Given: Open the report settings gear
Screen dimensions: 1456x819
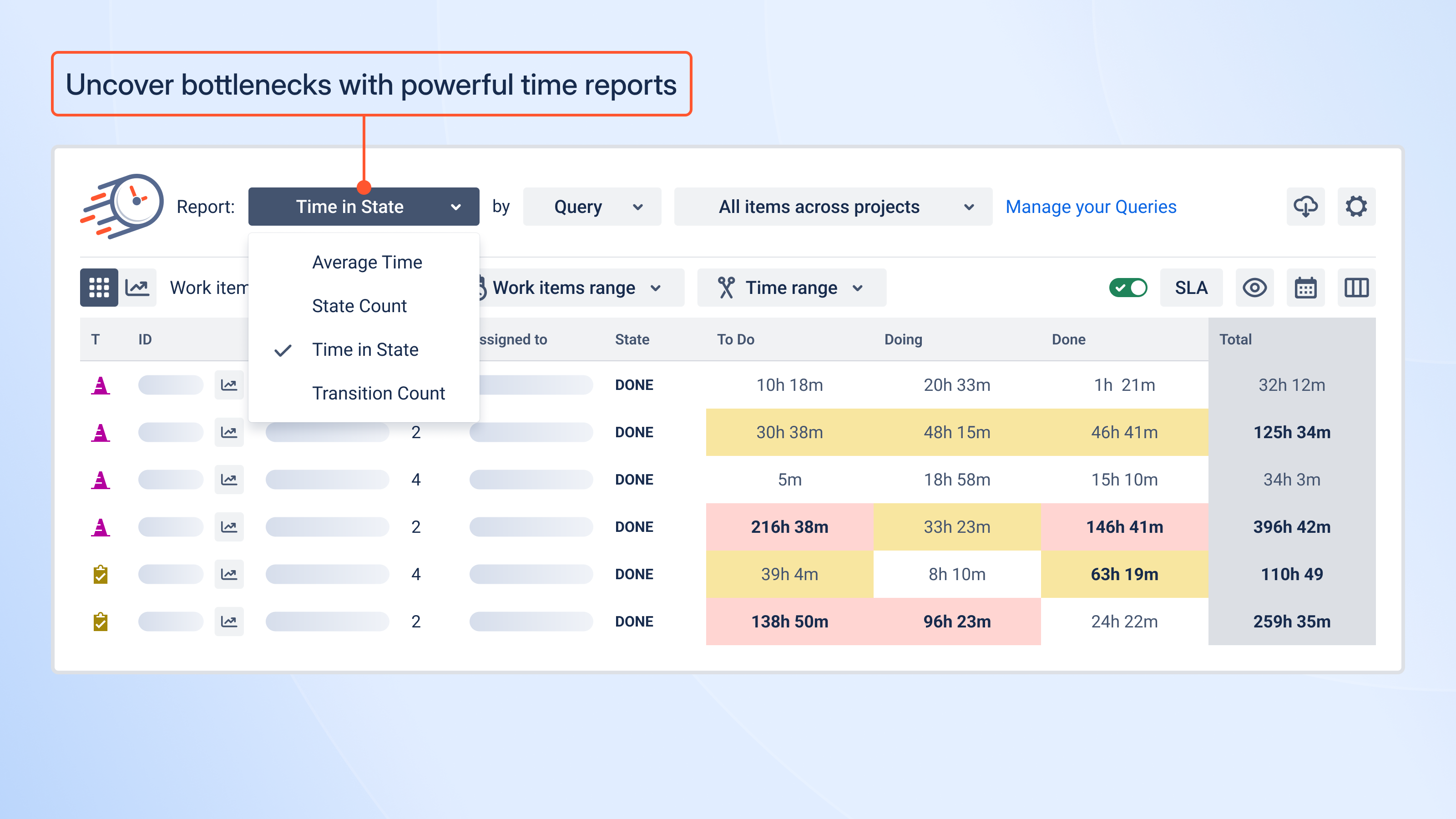Looking at the screenshot, I should (1356, 206).
